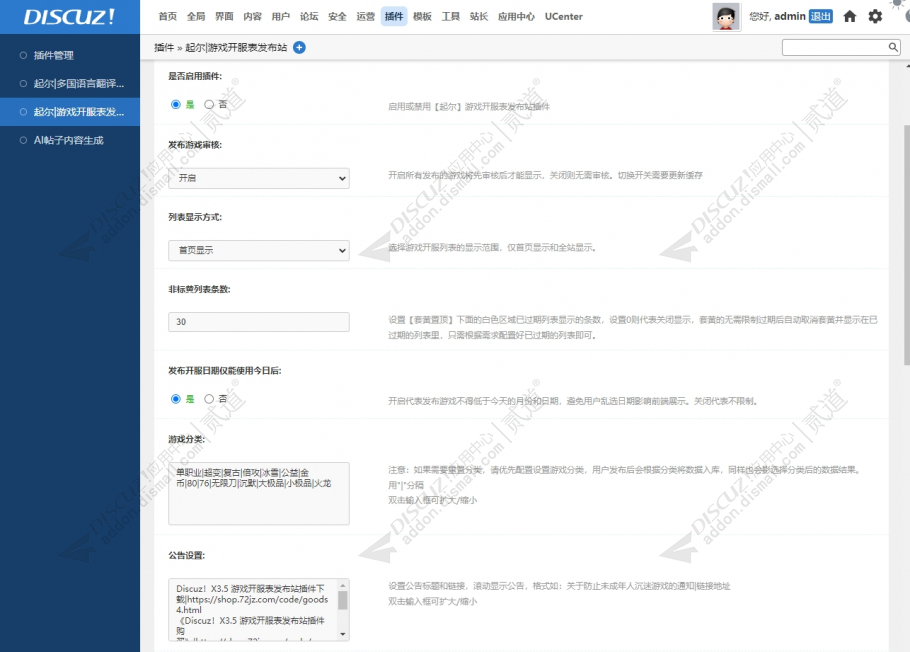
Task: Click the Discuz! logo
Action: tap(69, 17)
